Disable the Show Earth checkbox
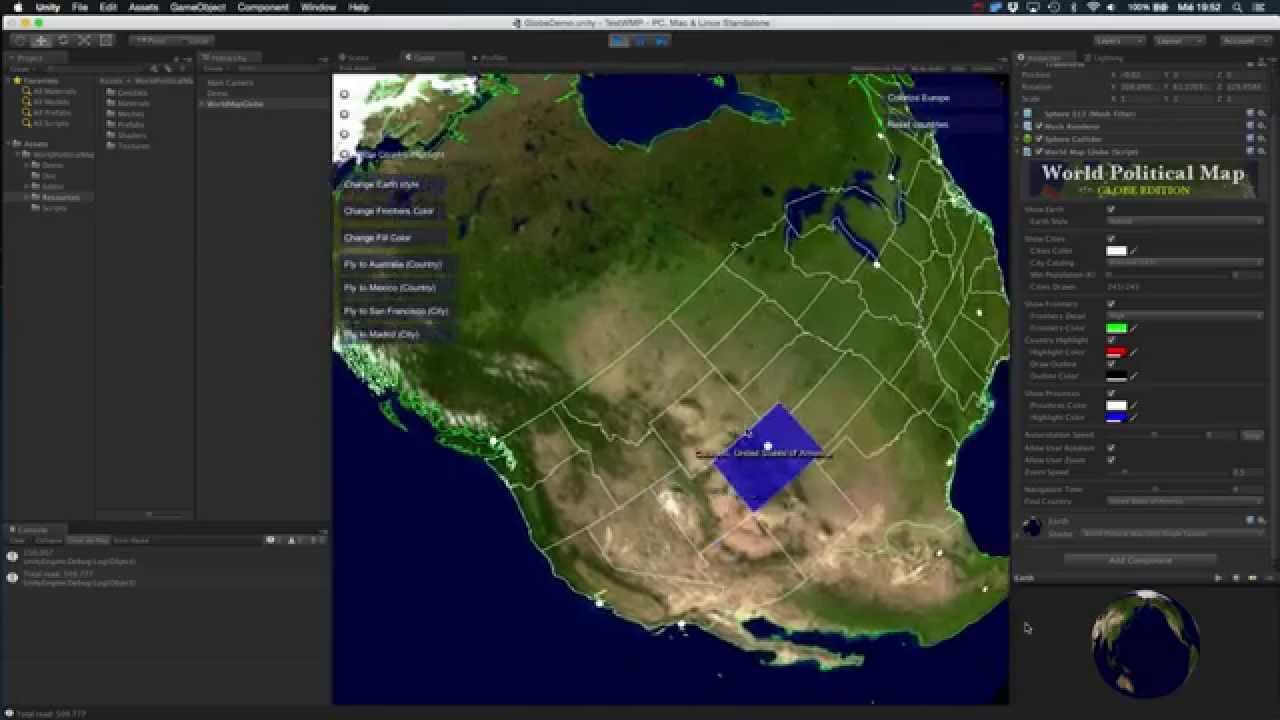The image size is (1280, 720). [1111, 209]
